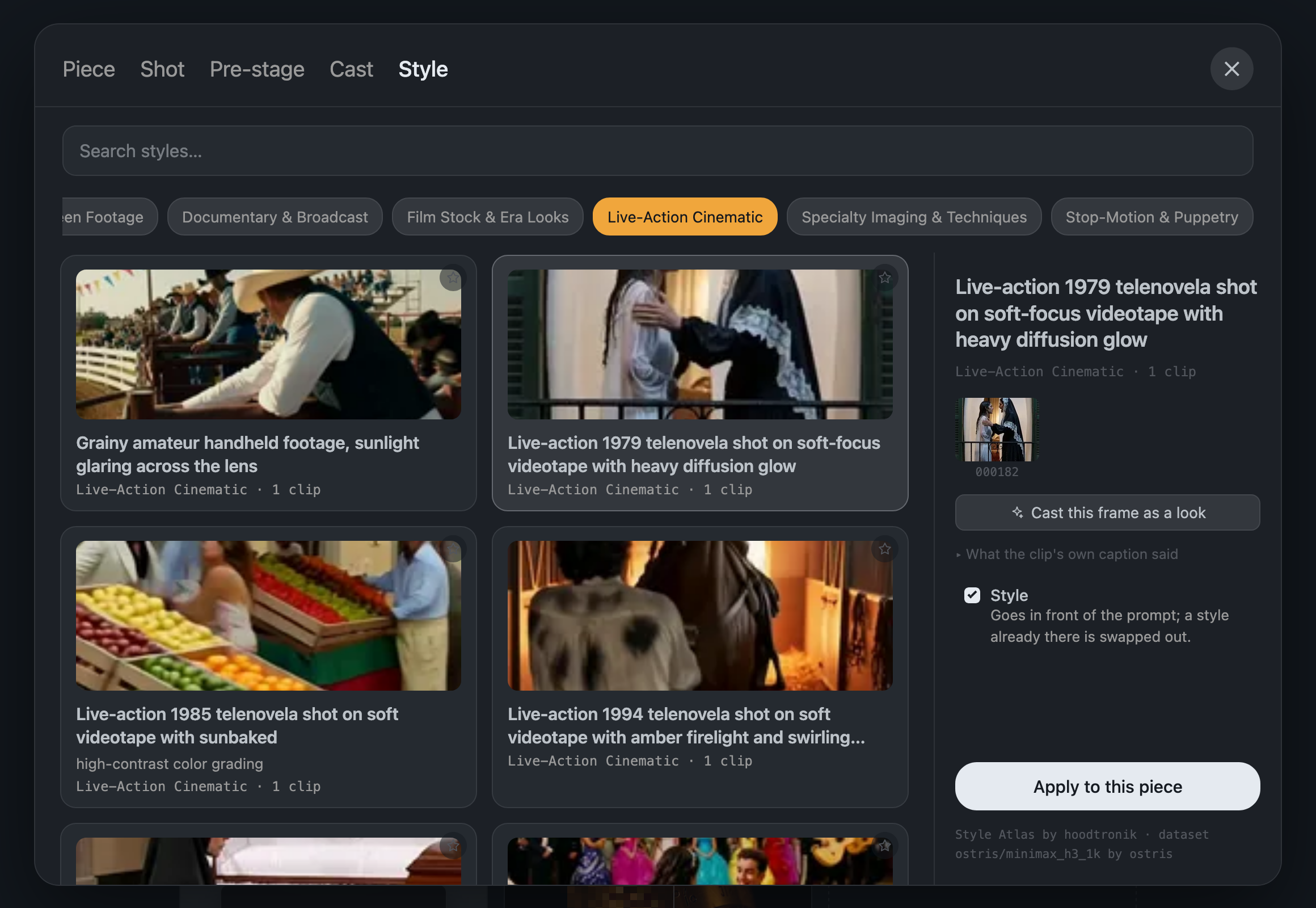The height and width of the screenshot is (908, 1316).
Task: Click the "high-contrast color grading" subtitle text
Action: (x=170, y=763)
